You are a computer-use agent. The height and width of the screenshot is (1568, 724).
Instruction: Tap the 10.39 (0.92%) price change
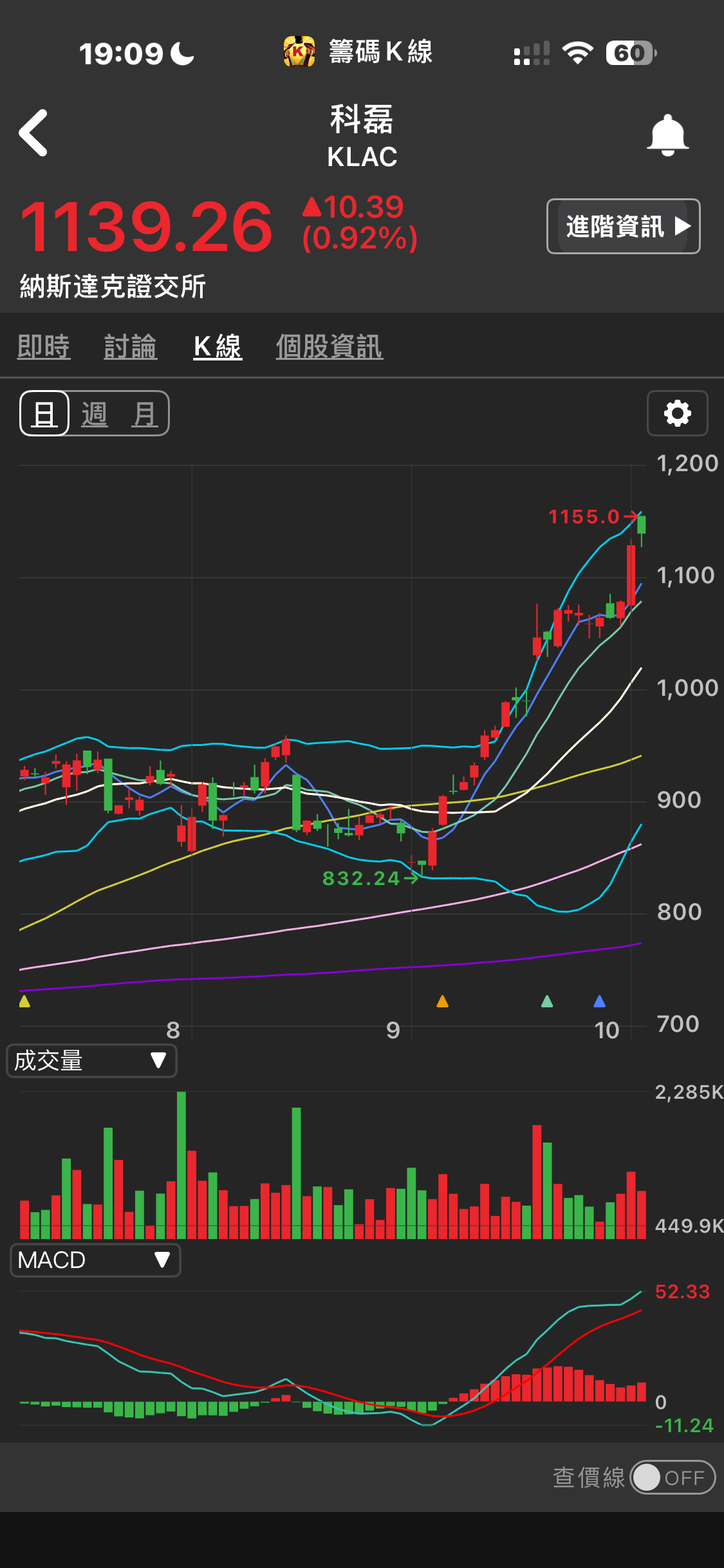coord(360,223)
